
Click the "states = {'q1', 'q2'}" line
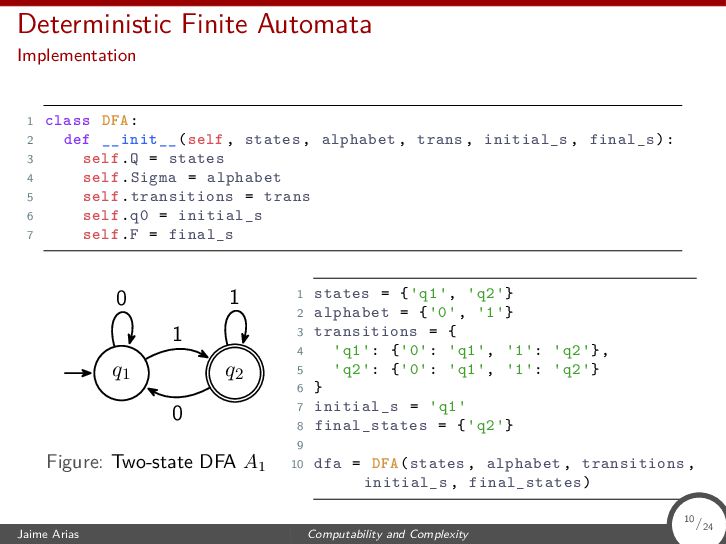[413, 294]
